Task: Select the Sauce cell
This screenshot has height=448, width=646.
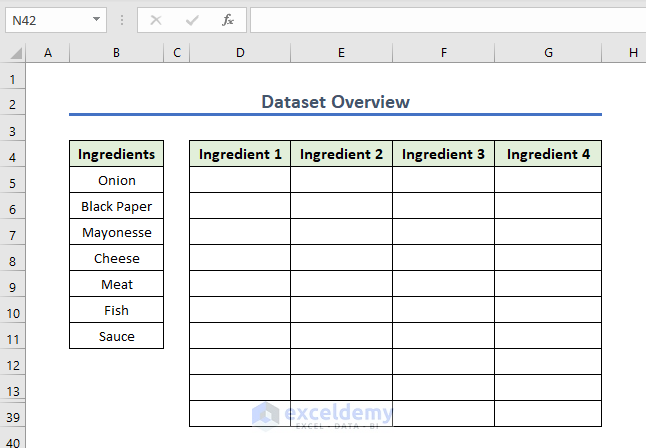Action: point(116,337)
